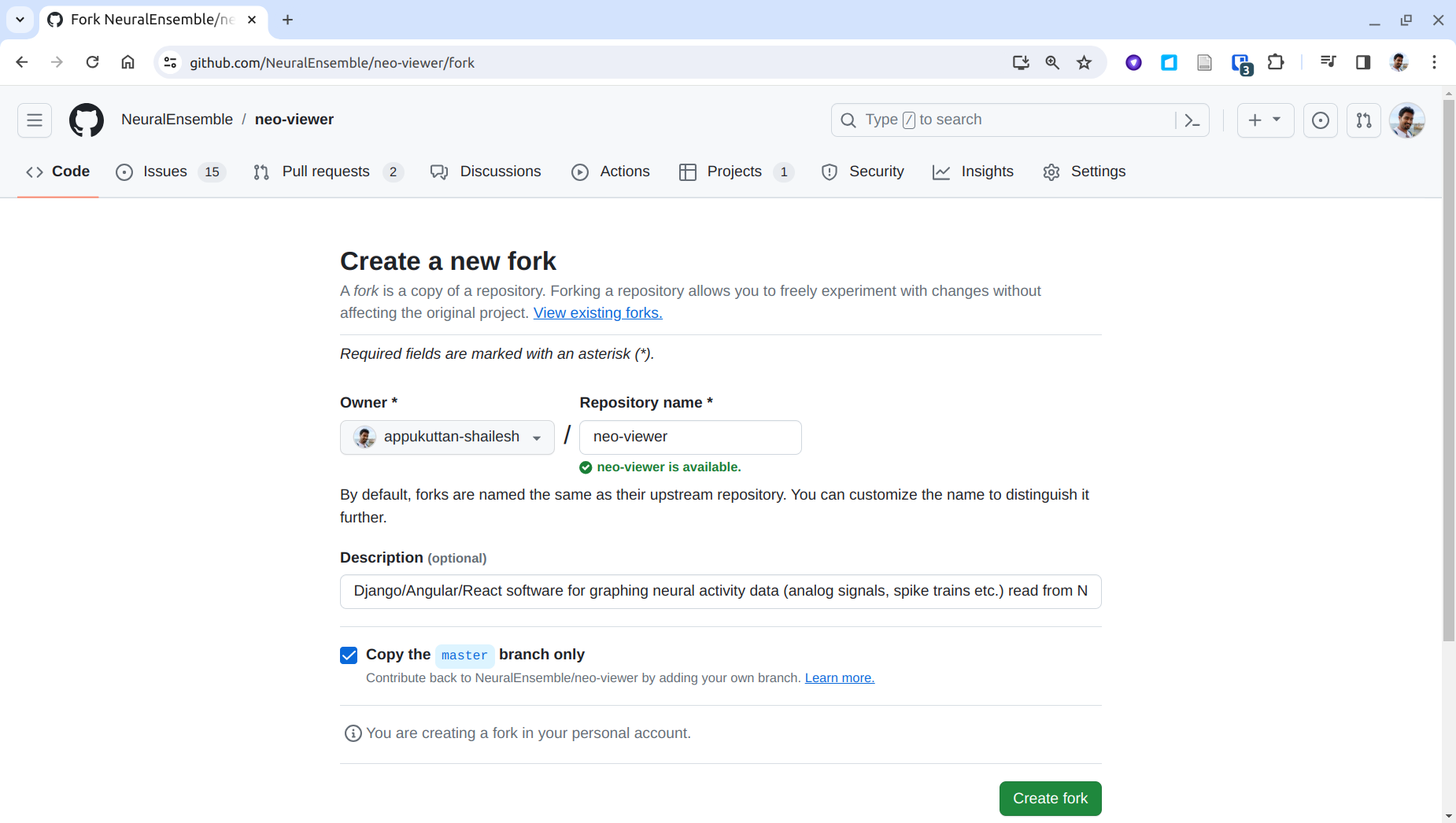The height and width of the screenshot is (823, 1456).
Task: Bookmark the page with the star icon
Action: pyautogui.click(x=1084, y=62)
